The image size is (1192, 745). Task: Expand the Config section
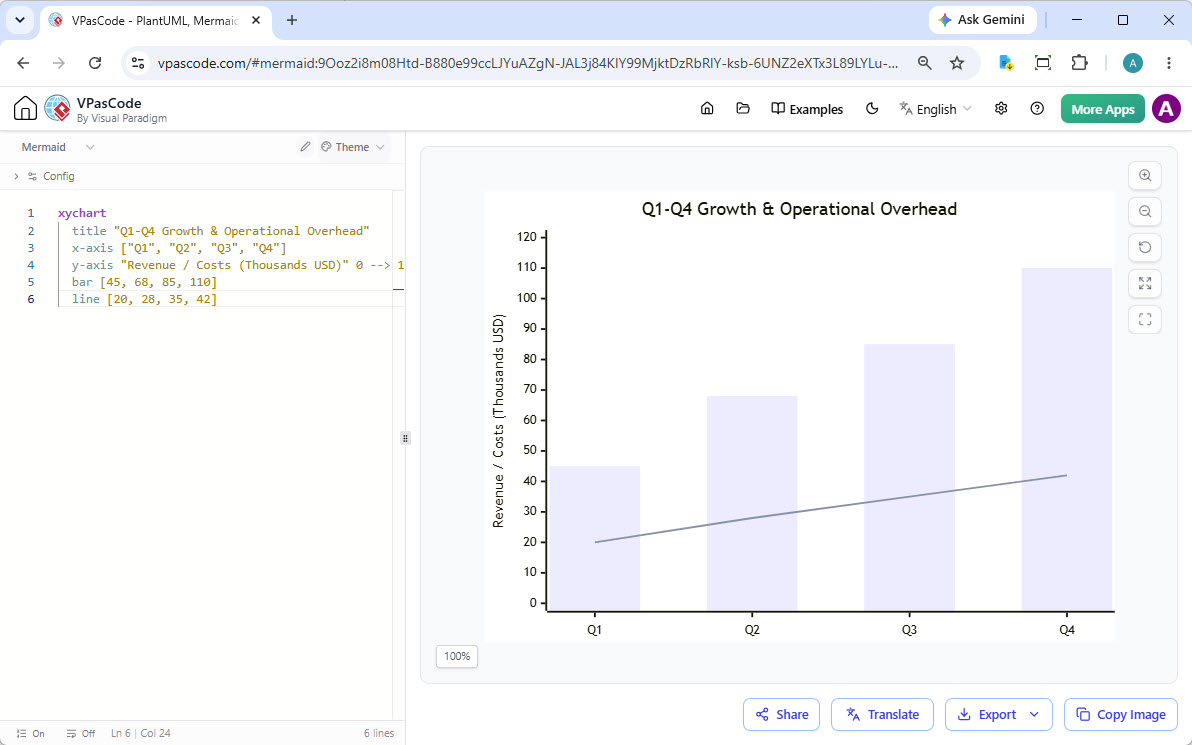[x=44, y=176]
